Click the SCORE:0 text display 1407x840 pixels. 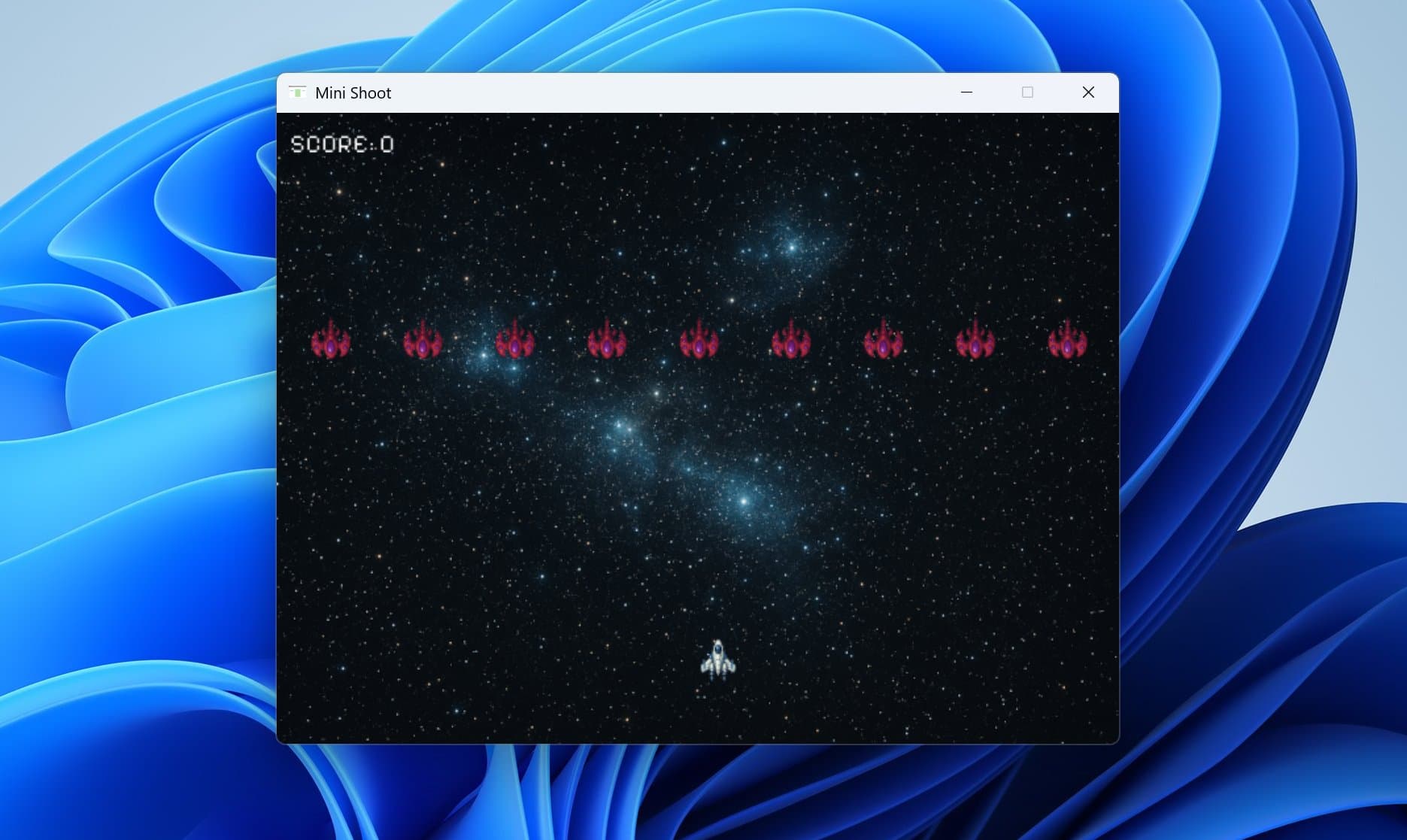tap(343, 144)
